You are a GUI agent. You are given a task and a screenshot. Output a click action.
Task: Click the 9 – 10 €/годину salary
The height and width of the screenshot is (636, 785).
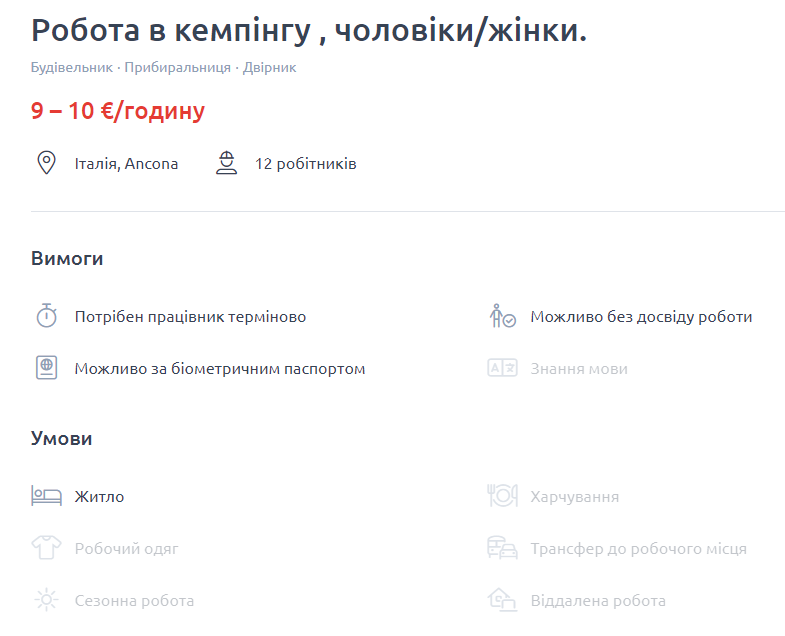coord(118,111)
